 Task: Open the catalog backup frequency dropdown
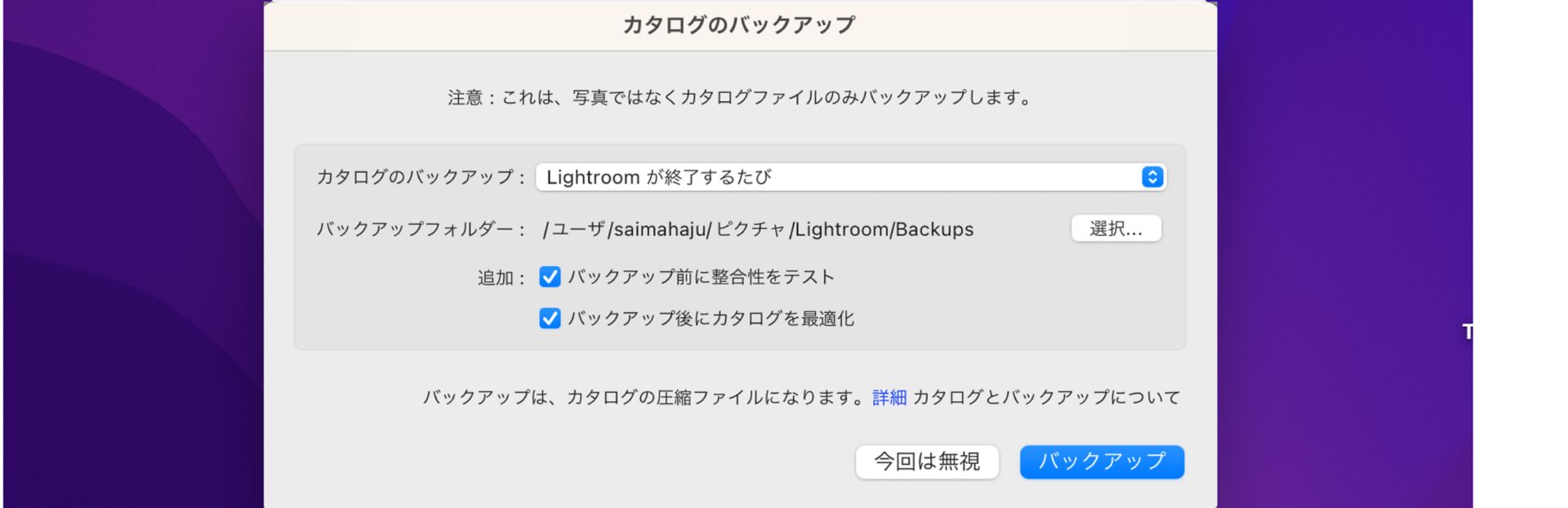[x=849, y=176]
